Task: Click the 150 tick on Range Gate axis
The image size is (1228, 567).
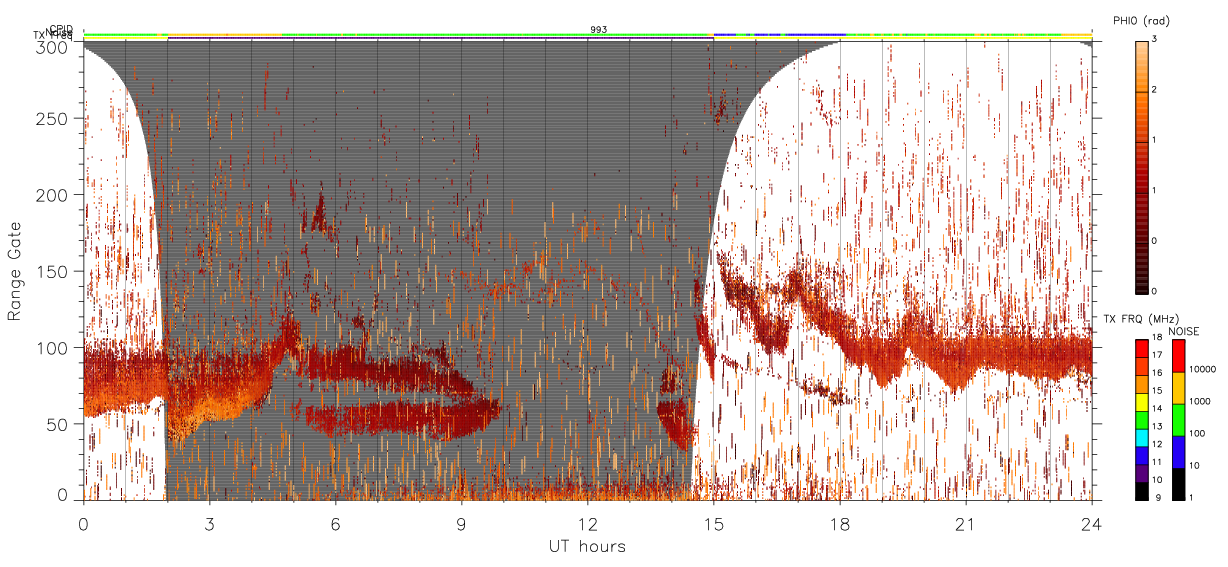Action: point(52,271)
